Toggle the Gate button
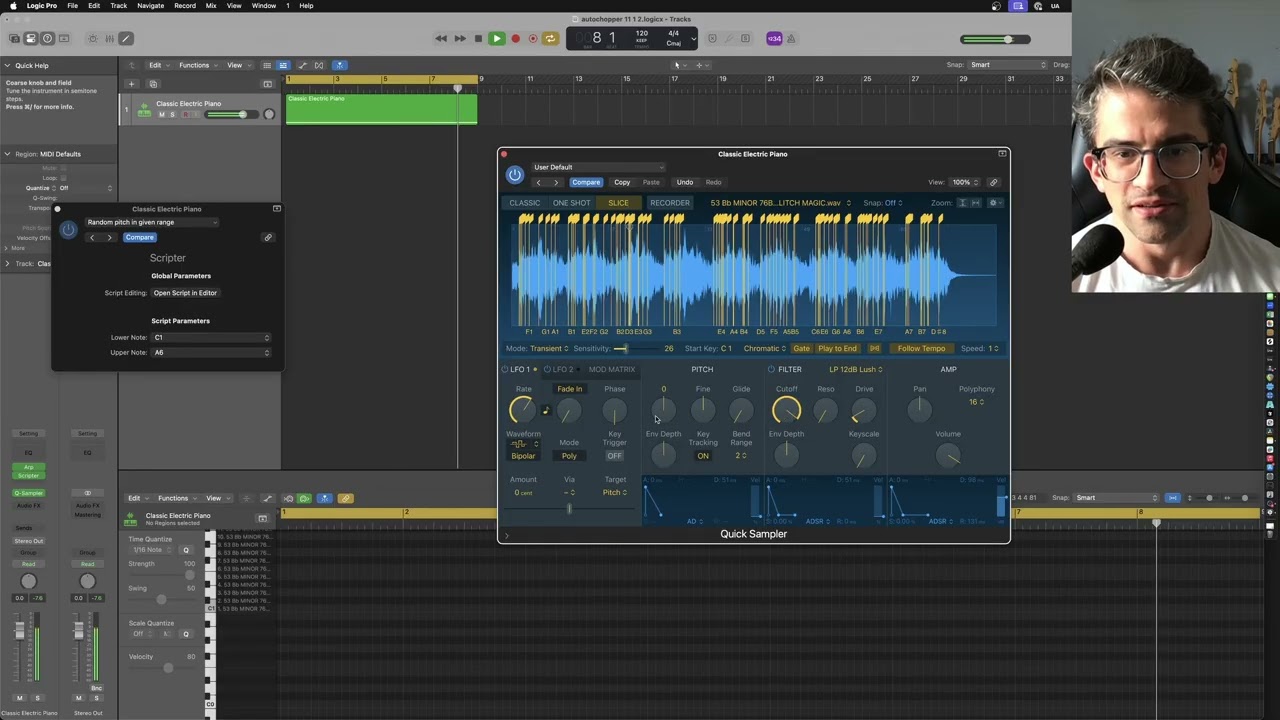This screenshot has width=1280, height=720. [801, 348]
